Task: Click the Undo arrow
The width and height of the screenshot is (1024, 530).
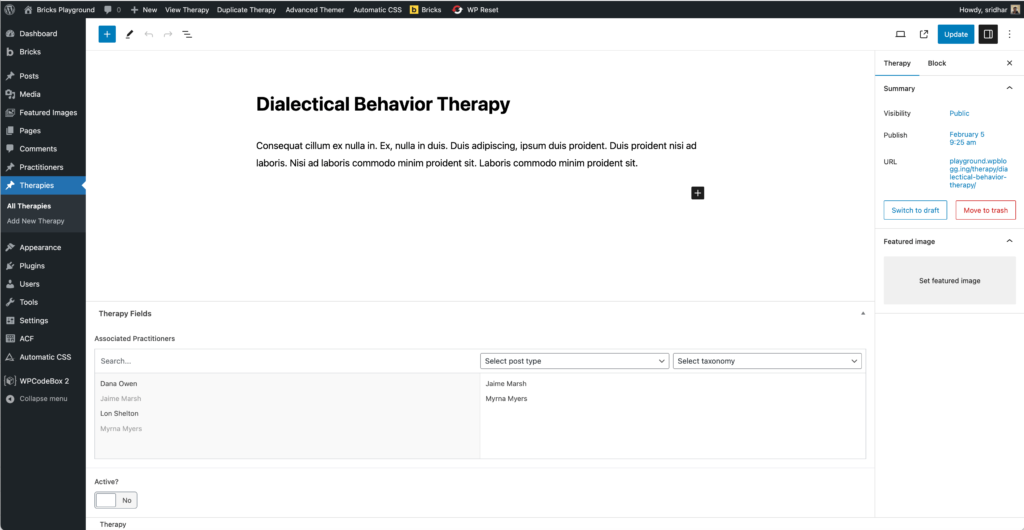Action: pyautogui.click(x=149, y=35)
